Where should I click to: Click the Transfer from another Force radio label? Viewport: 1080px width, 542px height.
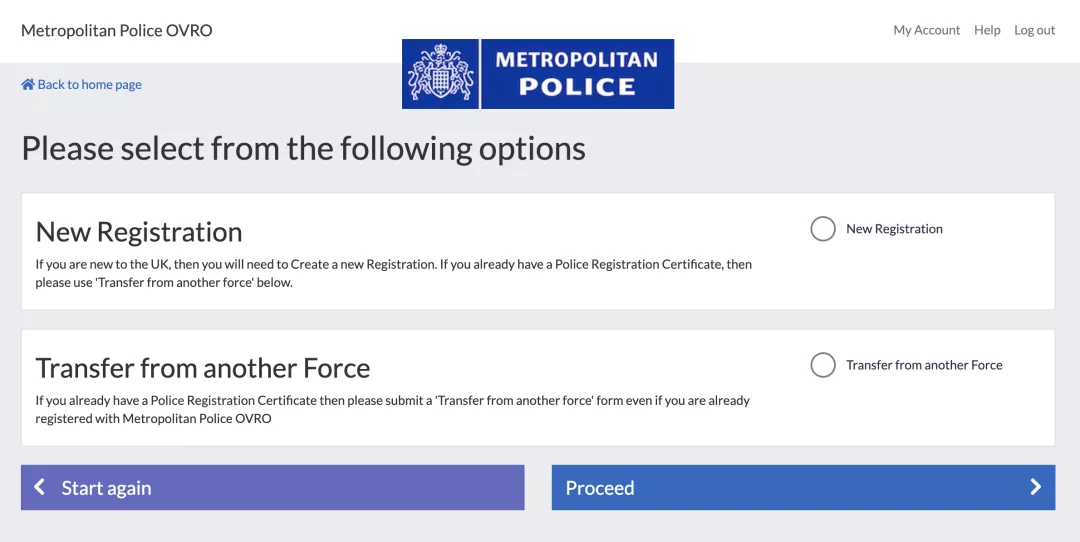point(924,365)
